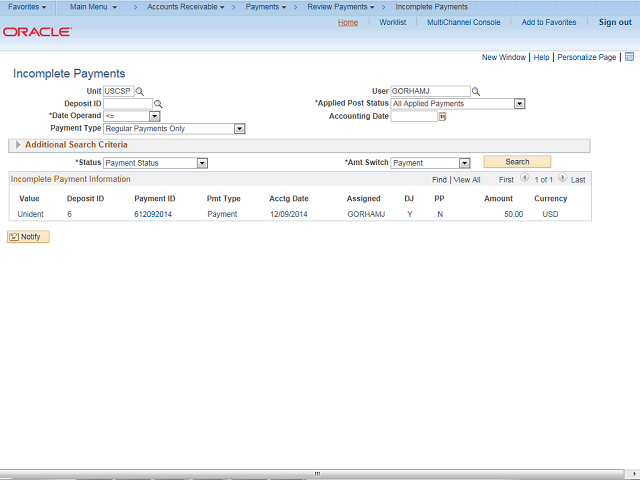The width and height of the screenshot is (640, 480).
Task: Click the Search button
Action: pyautogui.click(x=517, y=162)
